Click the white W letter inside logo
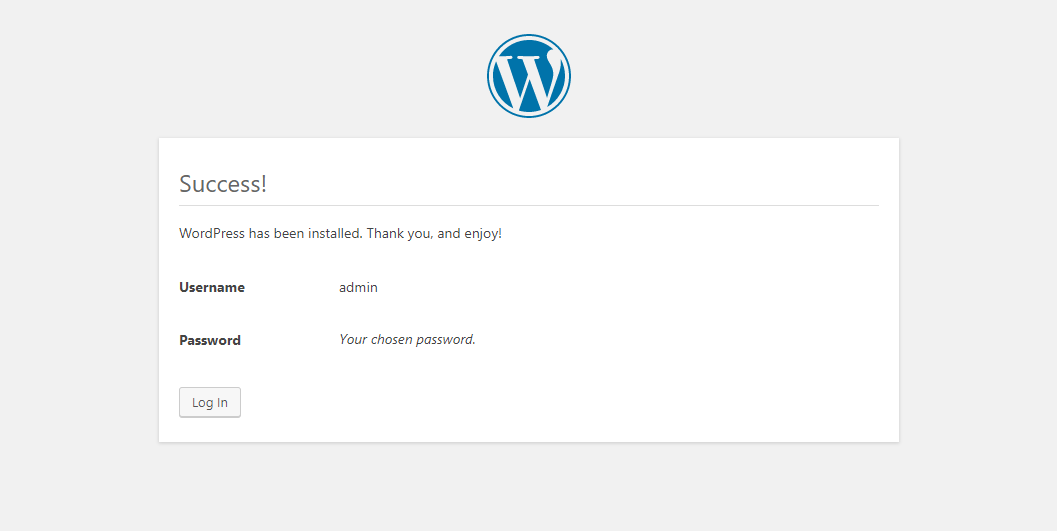Image resolution: width=1057 pixels, height=531 pixels. pos(530,81)
